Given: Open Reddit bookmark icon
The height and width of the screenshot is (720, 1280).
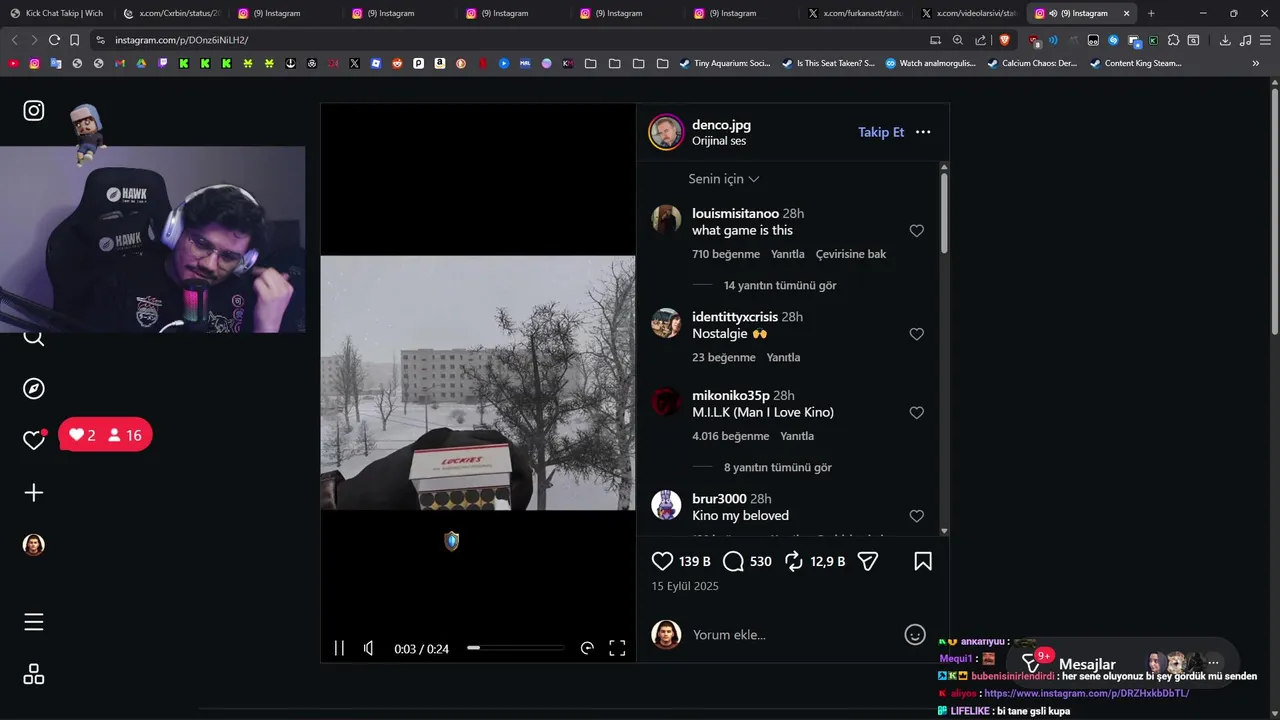Looking at the screenshot, I should click(397, 63).
